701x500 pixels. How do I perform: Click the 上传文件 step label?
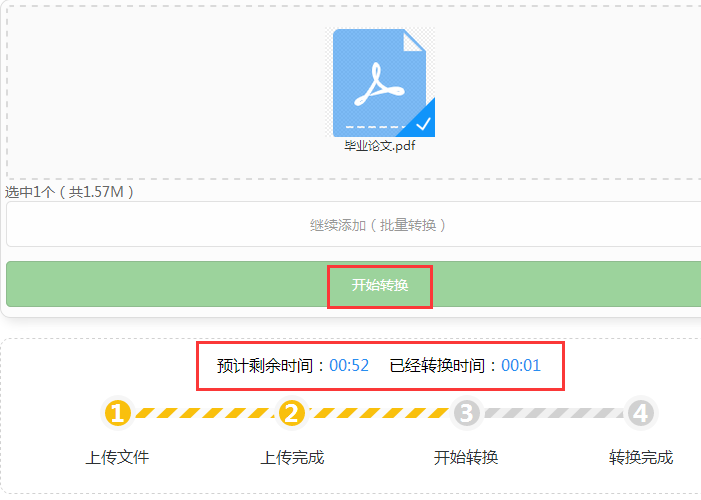click(x=117, y=457)
